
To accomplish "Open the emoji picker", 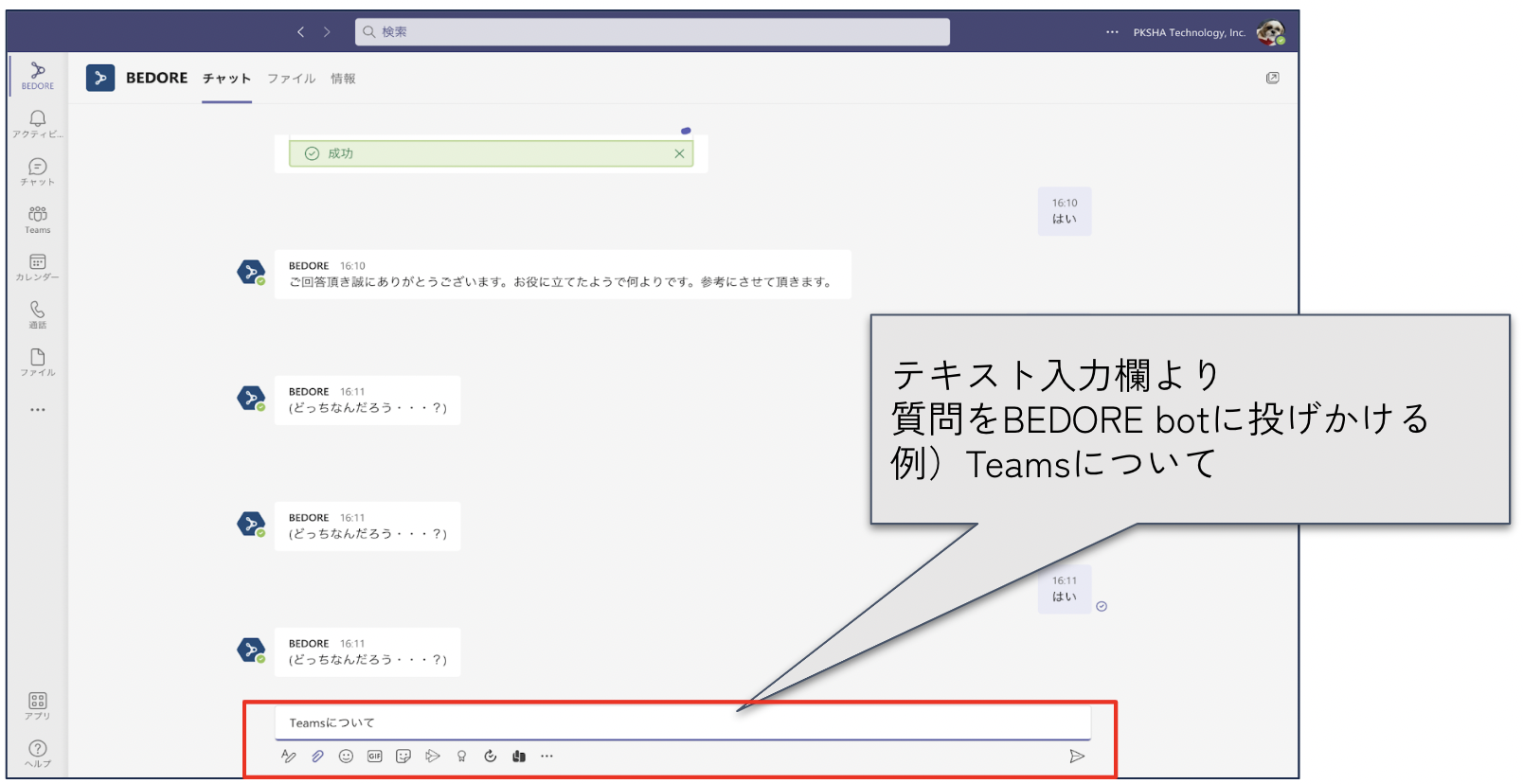I will coord(347,756).
